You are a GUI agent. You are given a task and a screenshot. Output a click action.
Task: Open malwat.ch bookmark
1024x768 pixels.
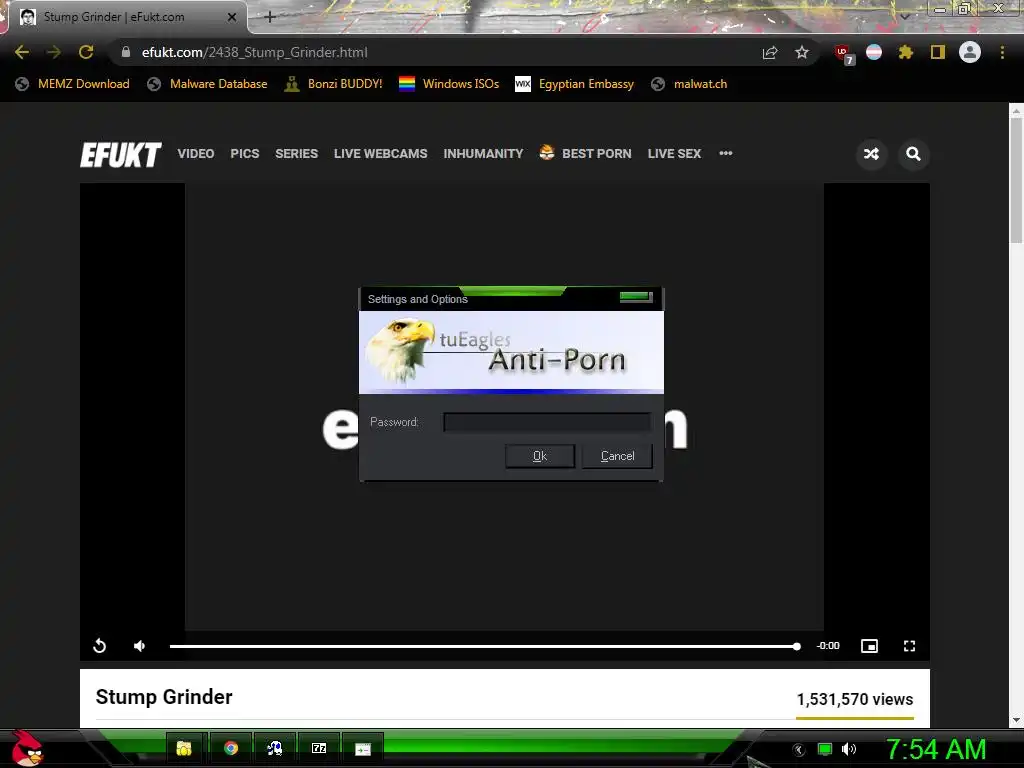tap(689, 84)
